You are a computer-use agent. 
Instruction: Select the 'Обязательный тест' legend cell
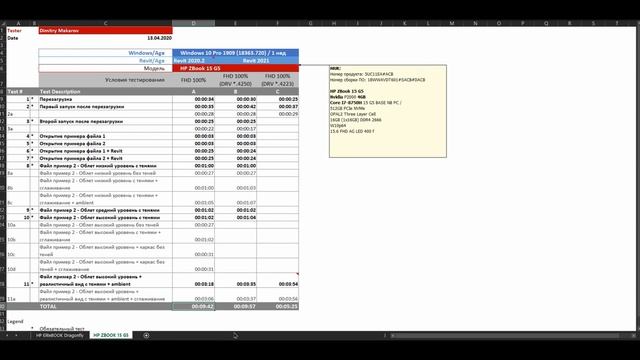coord(105,329)
